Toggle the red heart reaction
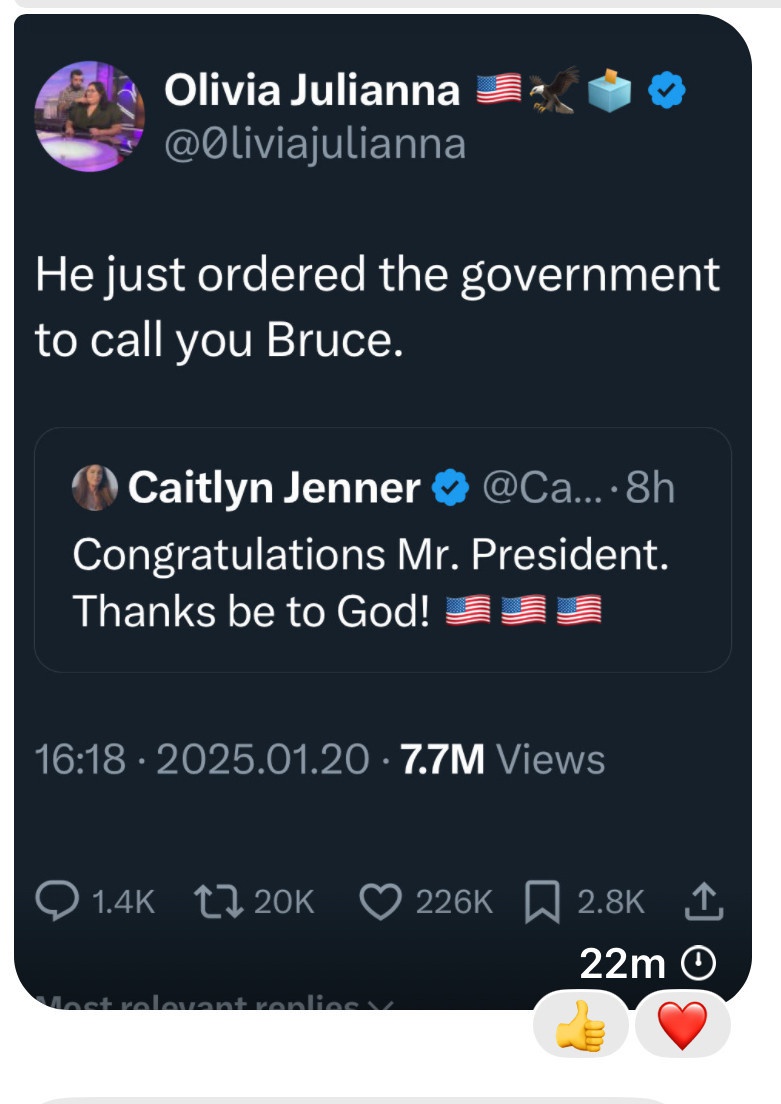 [683, 1025]
